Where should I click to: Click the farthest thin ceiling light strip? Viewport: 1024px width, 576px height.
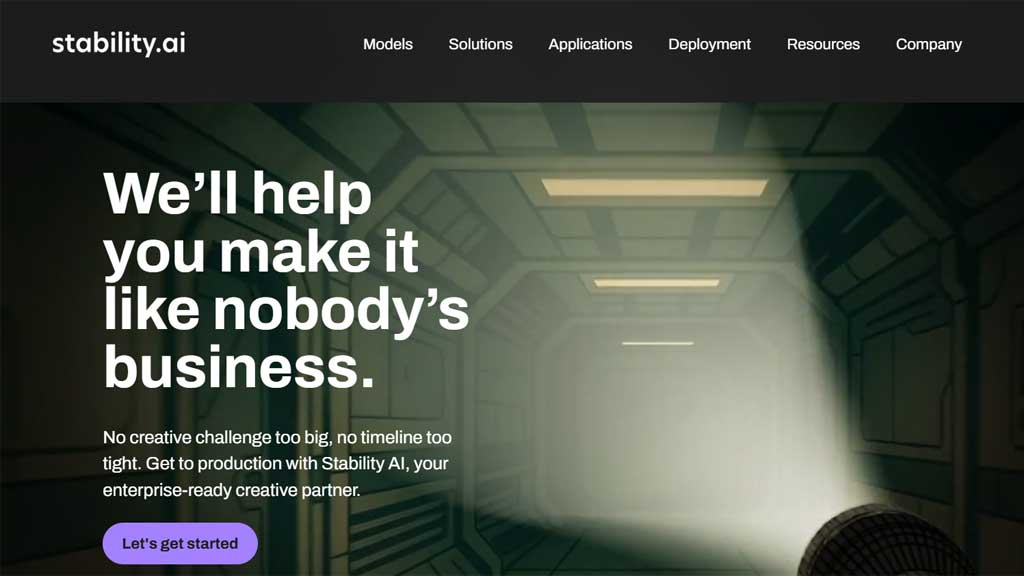658,343
